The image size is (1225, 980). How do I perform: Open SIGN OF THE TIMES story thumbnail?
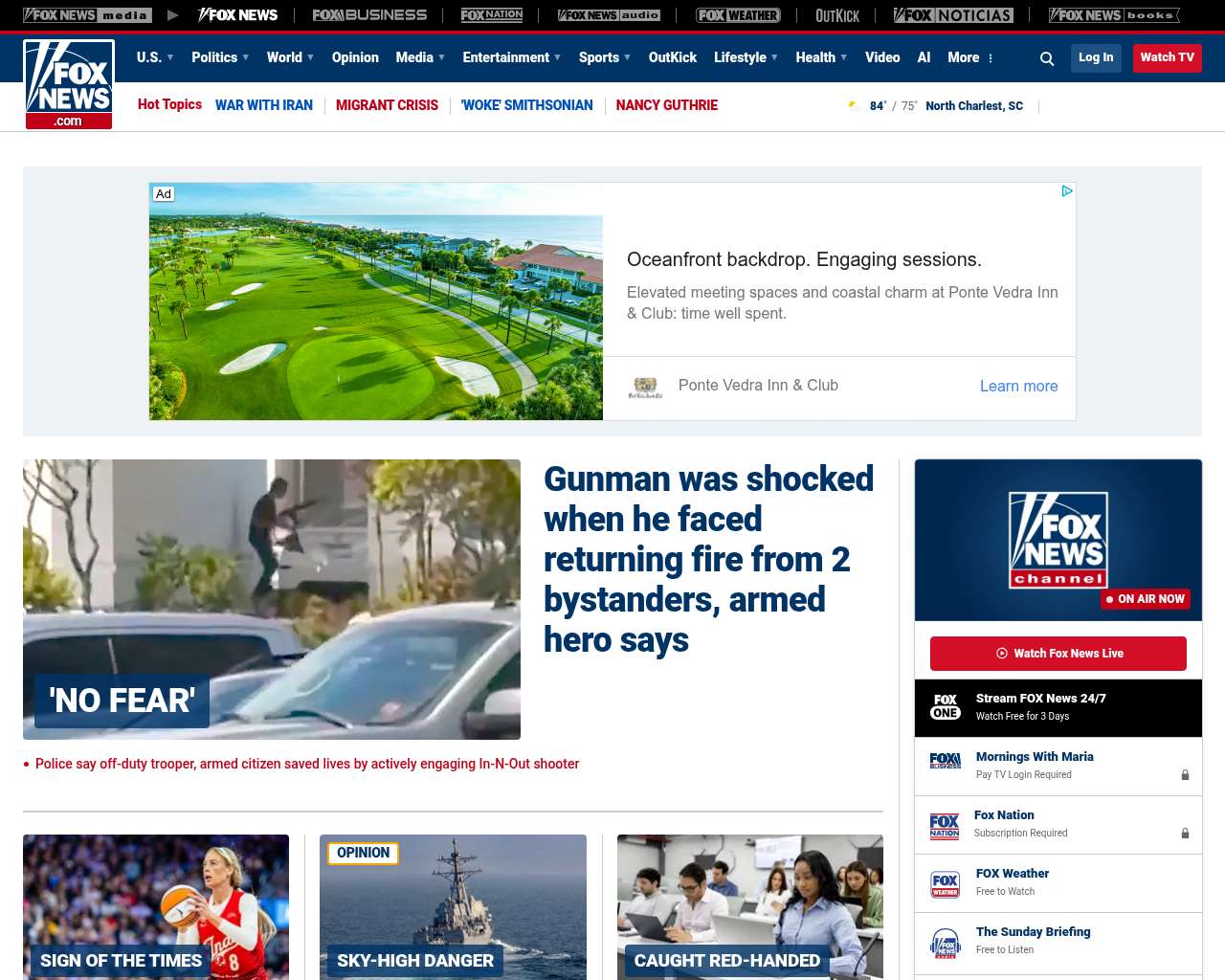[x=156, y=906]
